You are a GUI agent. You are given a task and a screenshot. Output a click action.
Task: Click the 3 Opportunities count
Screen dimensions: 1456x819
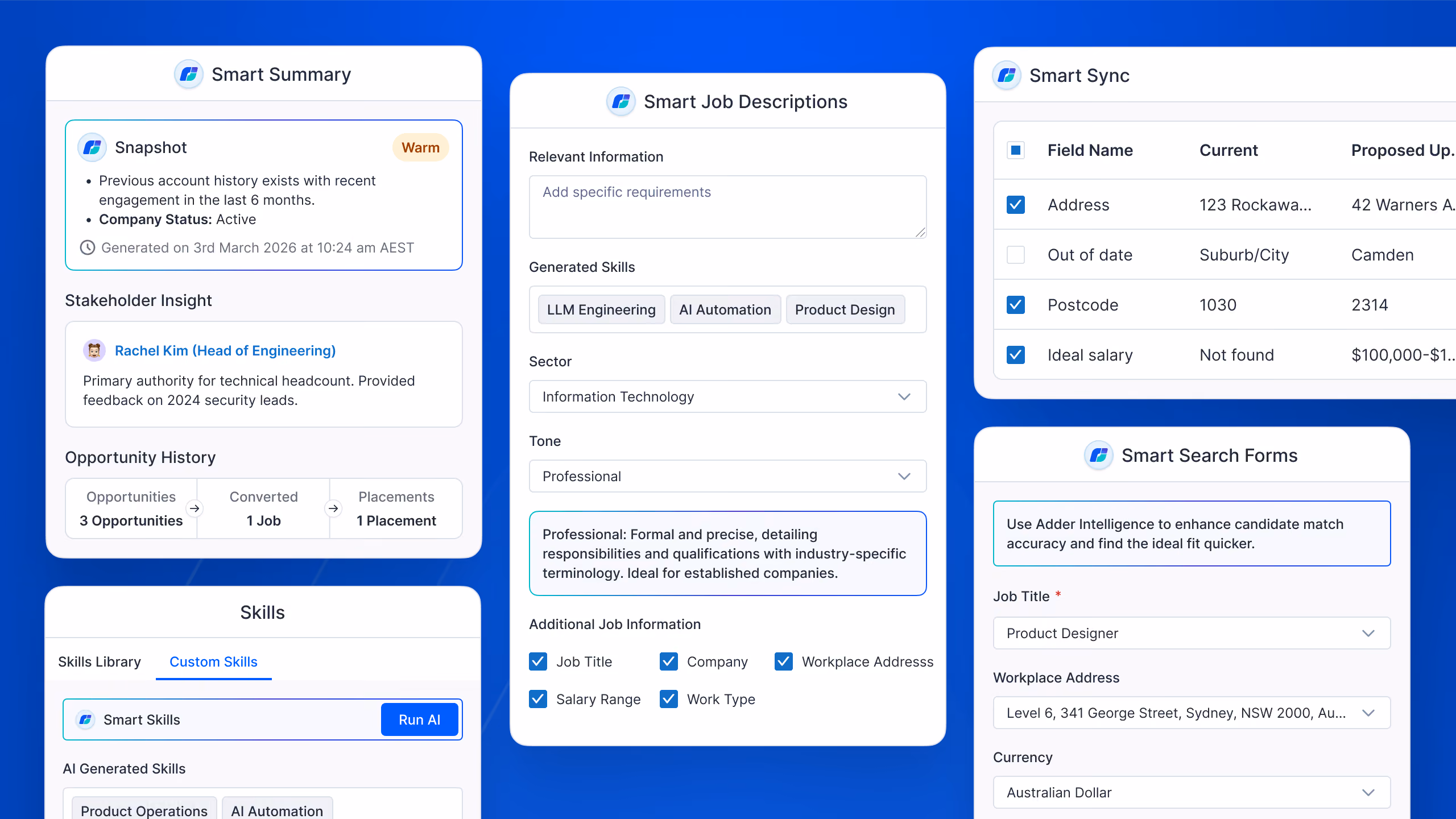pyautogui.click(x=131, y=521)
